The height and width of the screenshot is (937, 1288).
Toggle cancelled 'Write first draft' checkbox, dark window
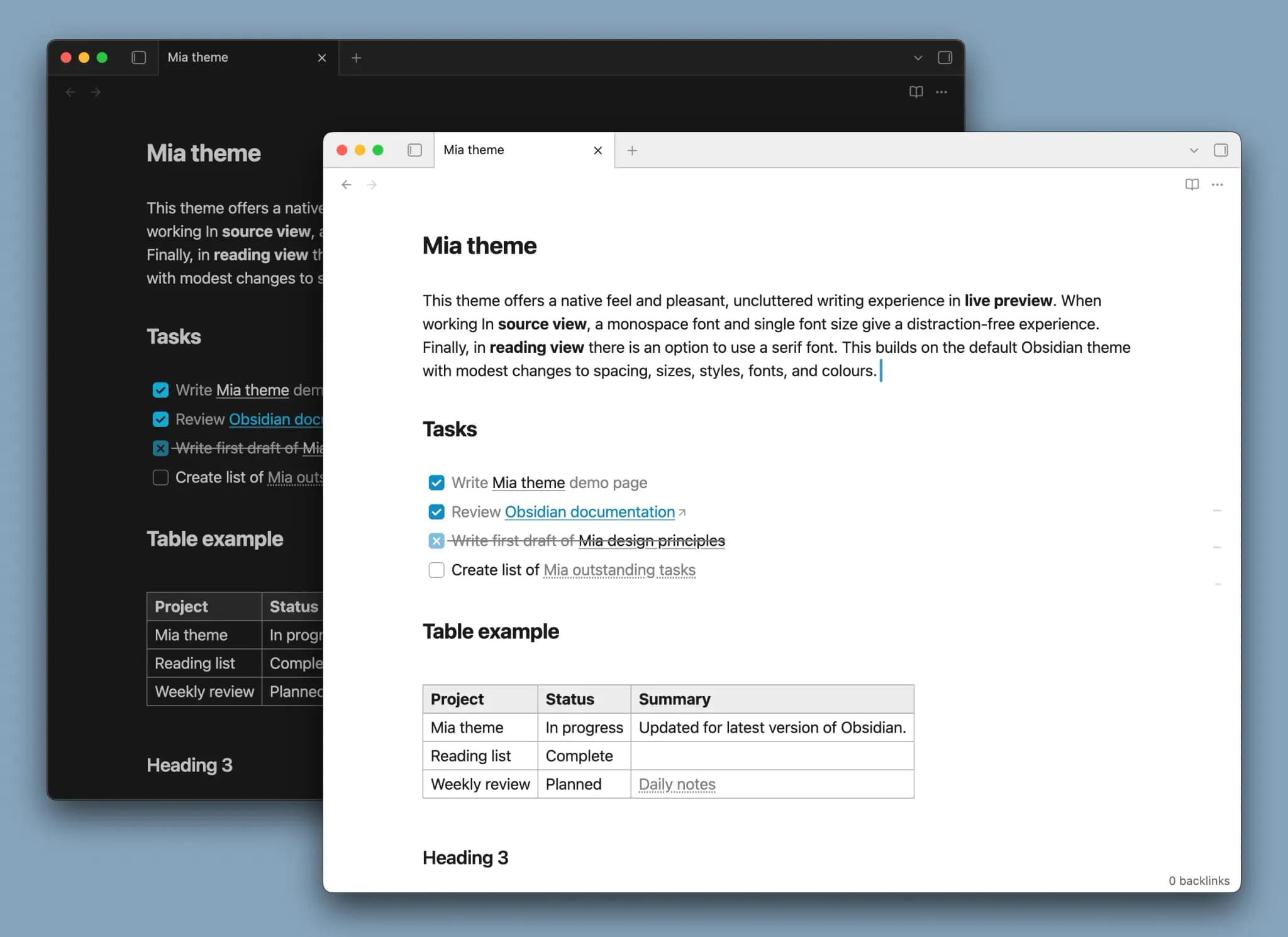(x=160, y=448)
